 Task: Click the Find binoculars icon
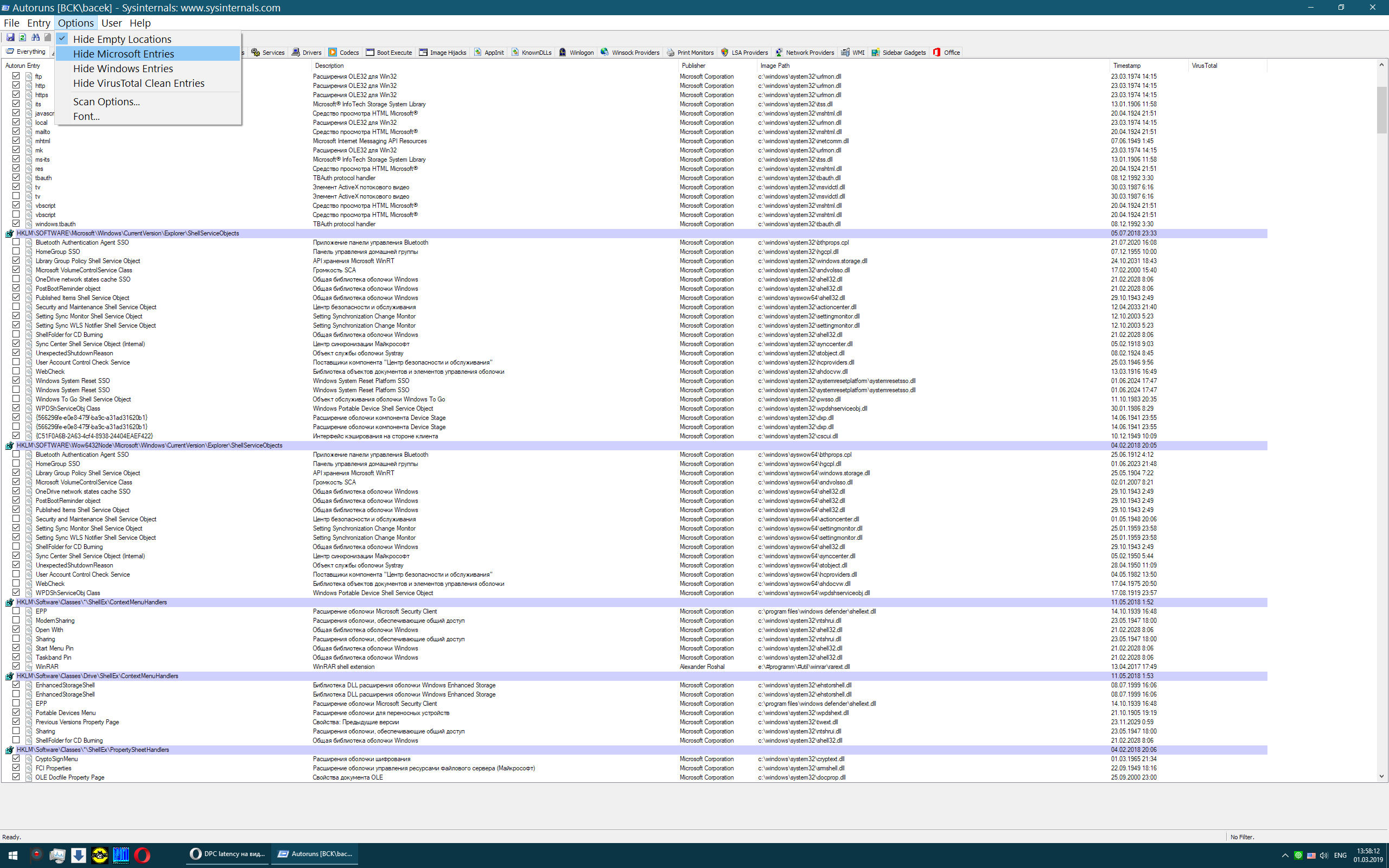click(x=36, y=37)
